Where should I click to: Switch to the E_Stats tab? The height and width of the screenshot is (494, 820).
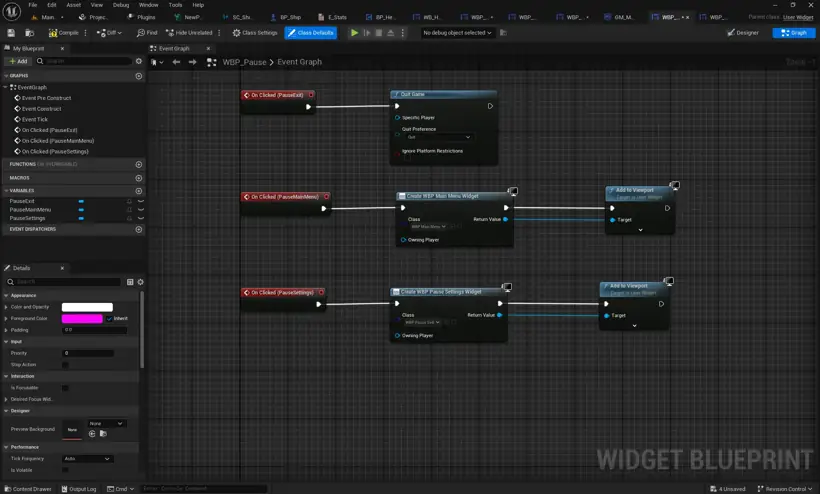point(333,17)
